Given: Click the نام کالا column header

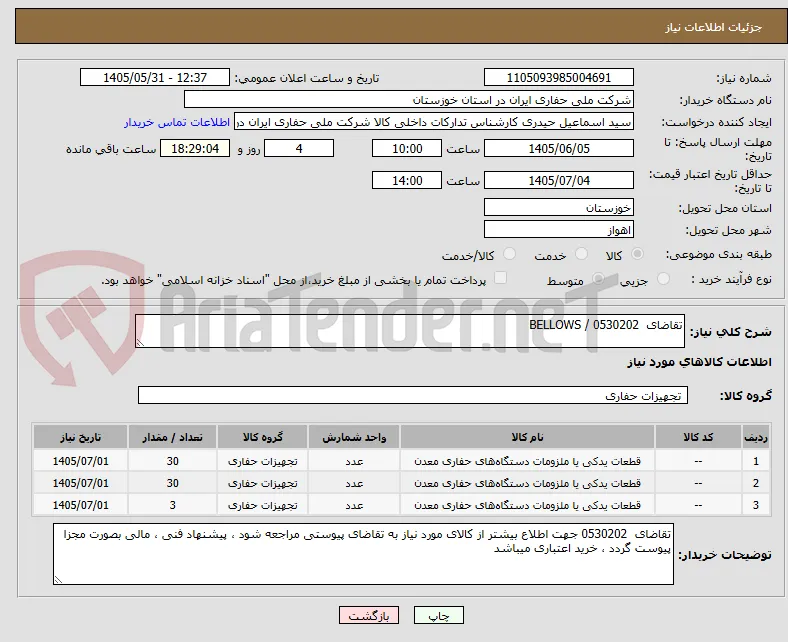Looking at the screenshot, I should 527,437.
